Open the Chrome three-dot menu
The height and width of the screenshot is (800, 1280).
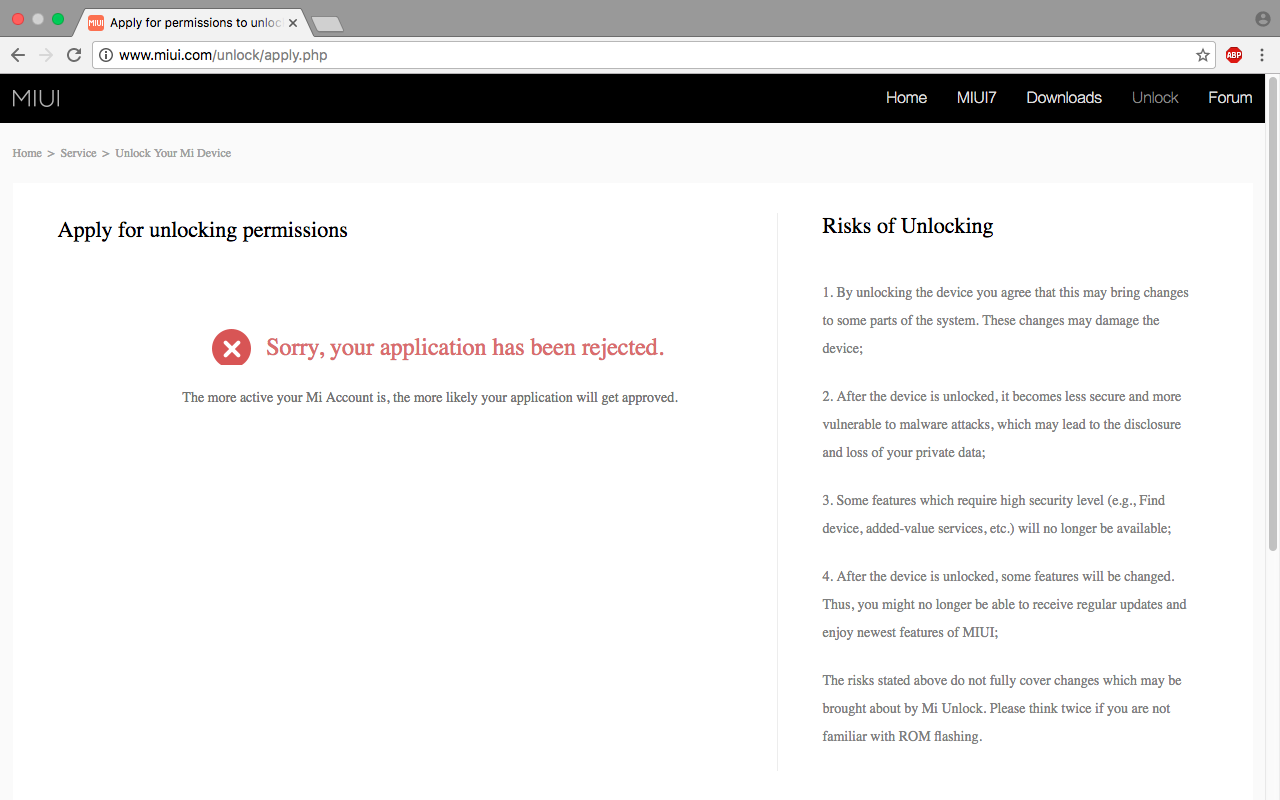[x=1262, y=55]
